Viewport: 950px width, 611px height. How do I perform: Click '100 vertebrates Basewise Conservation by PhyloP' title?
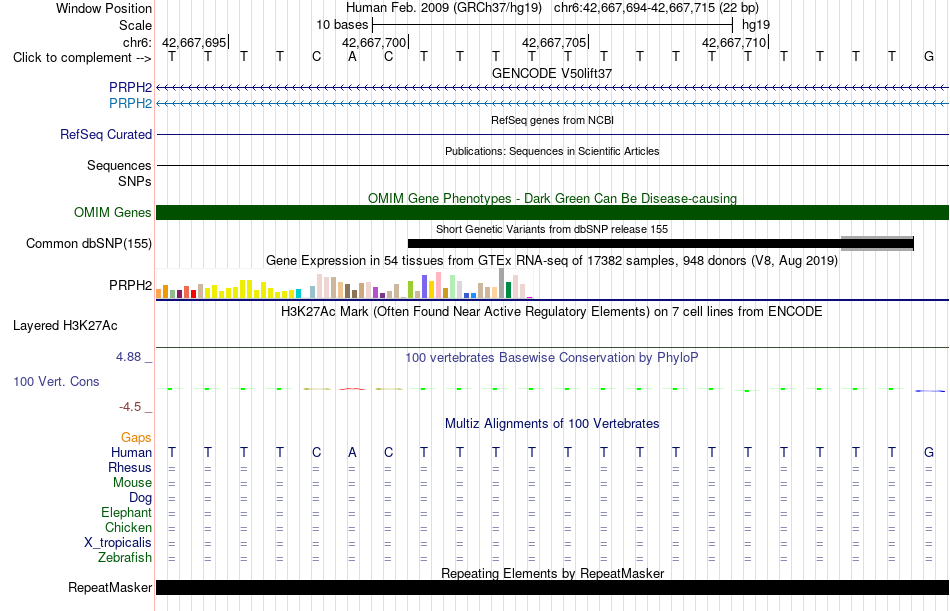552,358
